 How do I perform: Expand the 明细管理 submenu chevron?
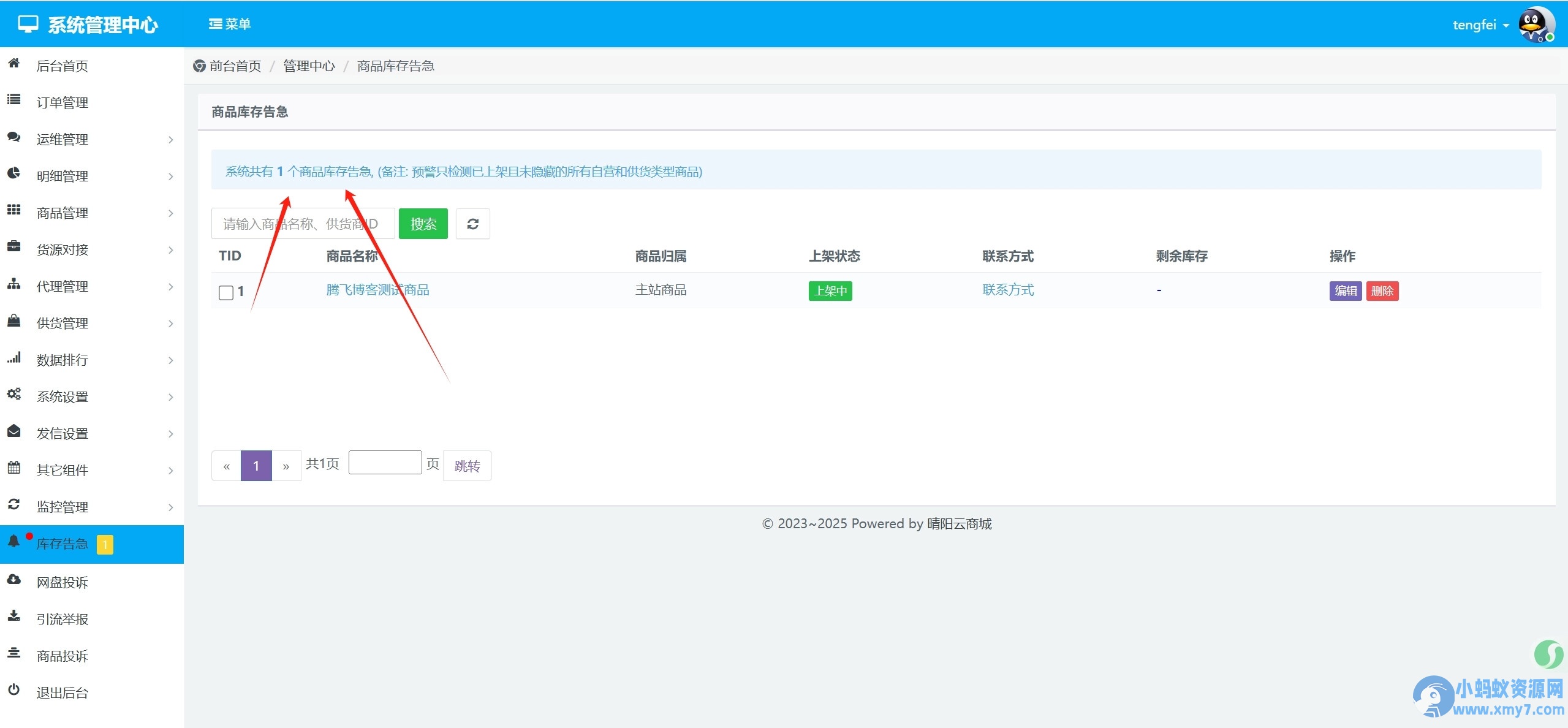point(171,176)
